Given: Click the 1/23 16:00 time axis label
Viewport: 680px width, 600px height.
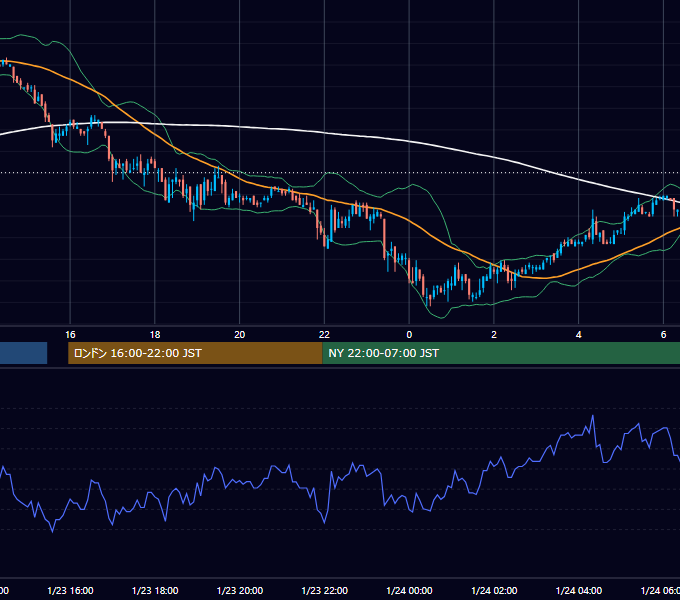Looking at the screenshot, I should coord(70,590).
